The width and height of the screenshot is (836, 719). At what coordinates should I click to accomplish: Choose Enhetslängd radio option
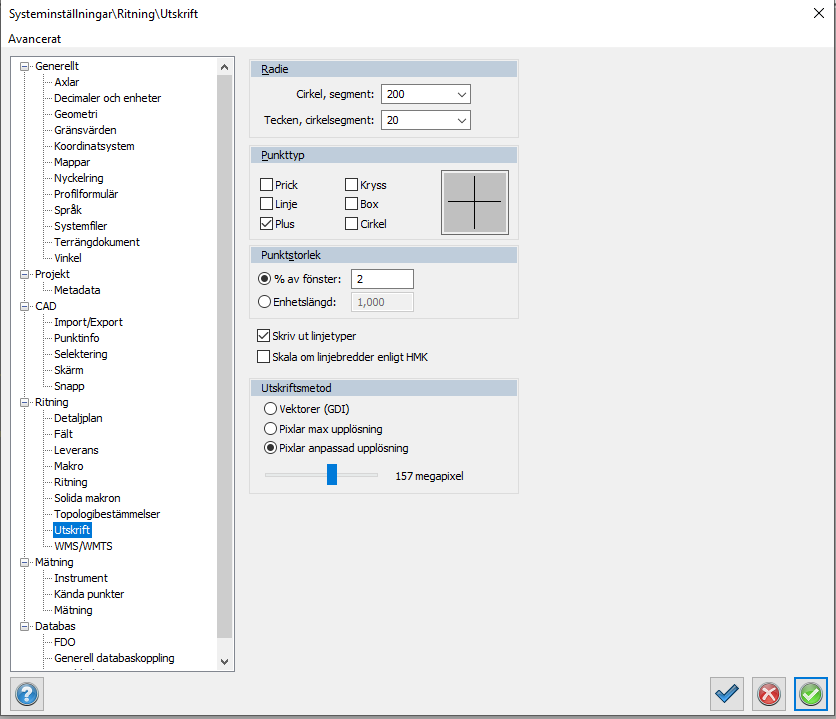265,302
